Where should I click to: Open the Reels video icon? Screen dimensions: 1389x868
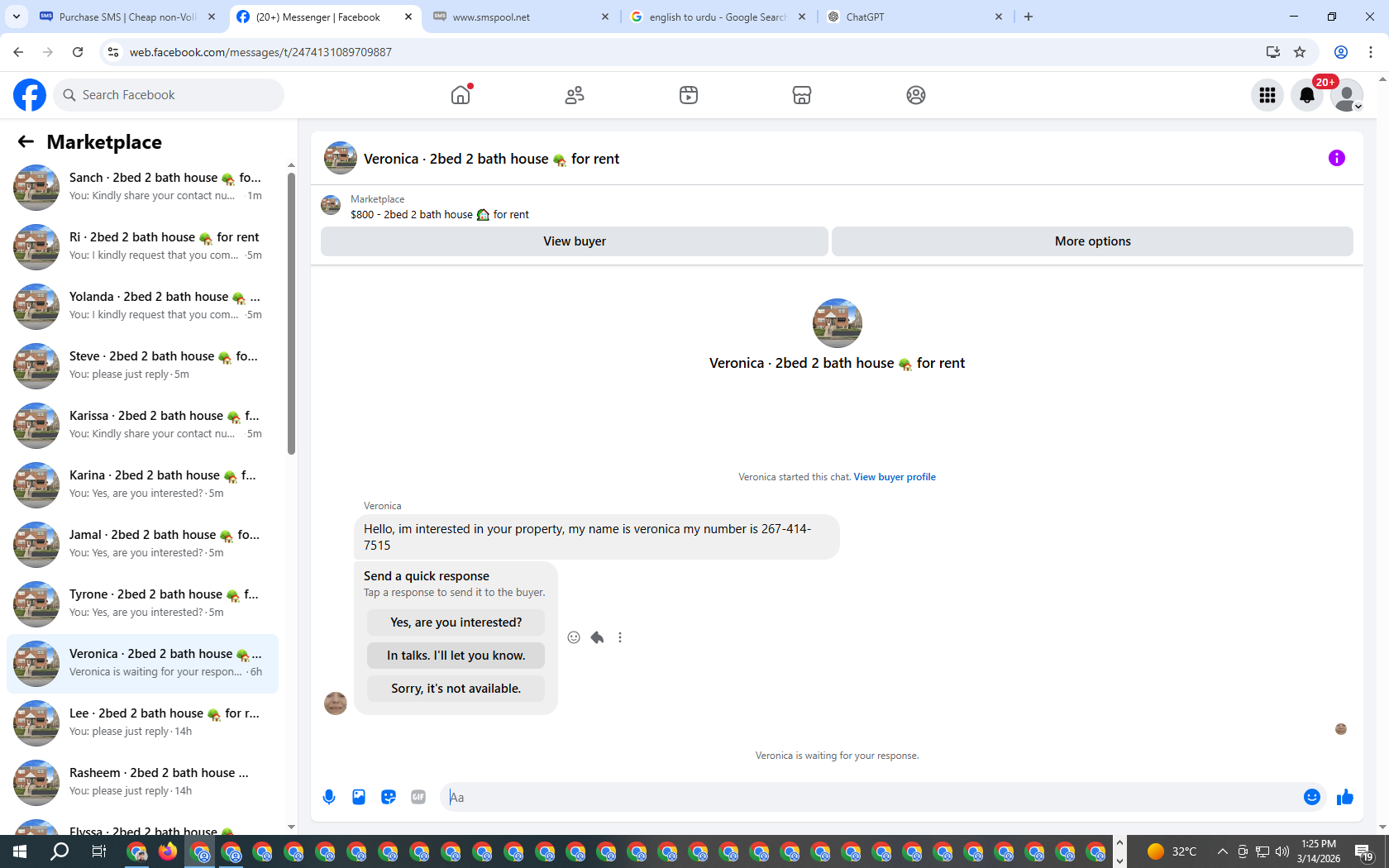pos(689,95)
